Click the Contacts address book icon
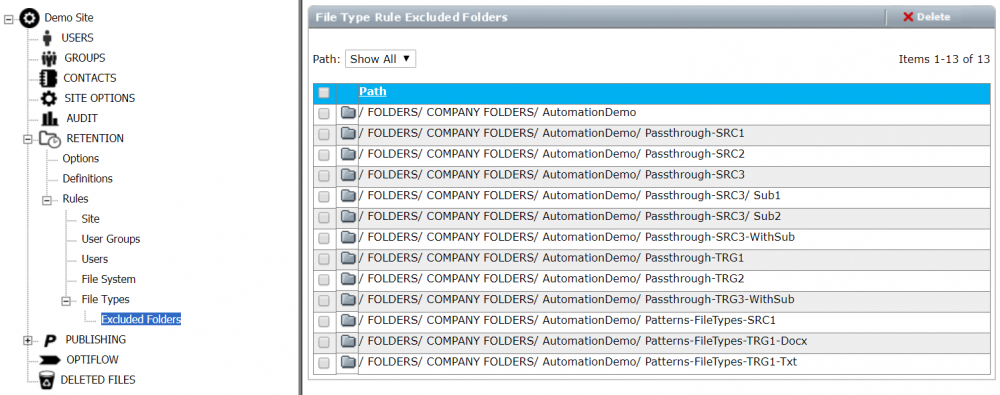 (48, 78)
